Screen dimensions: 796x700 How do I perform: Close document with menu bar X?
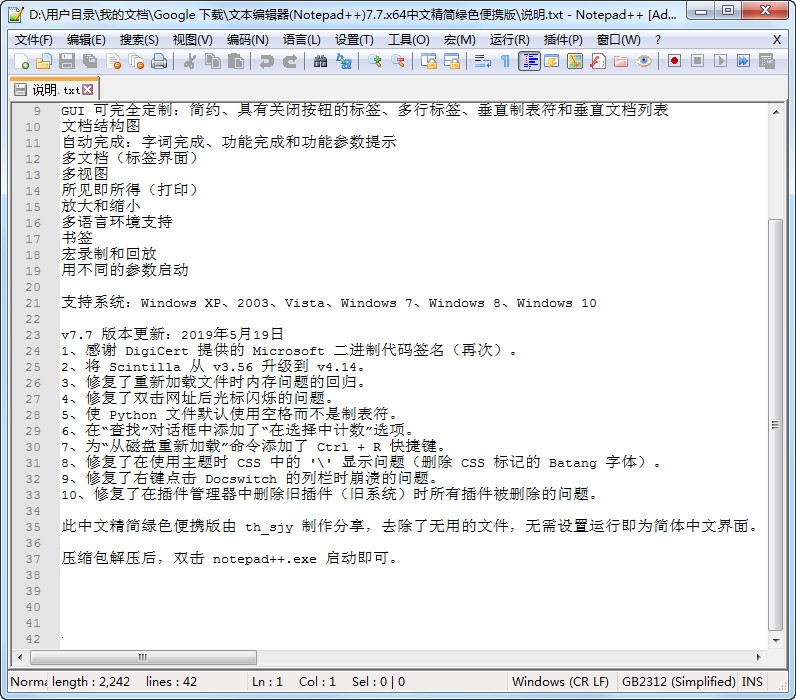(x=777, y=40)
